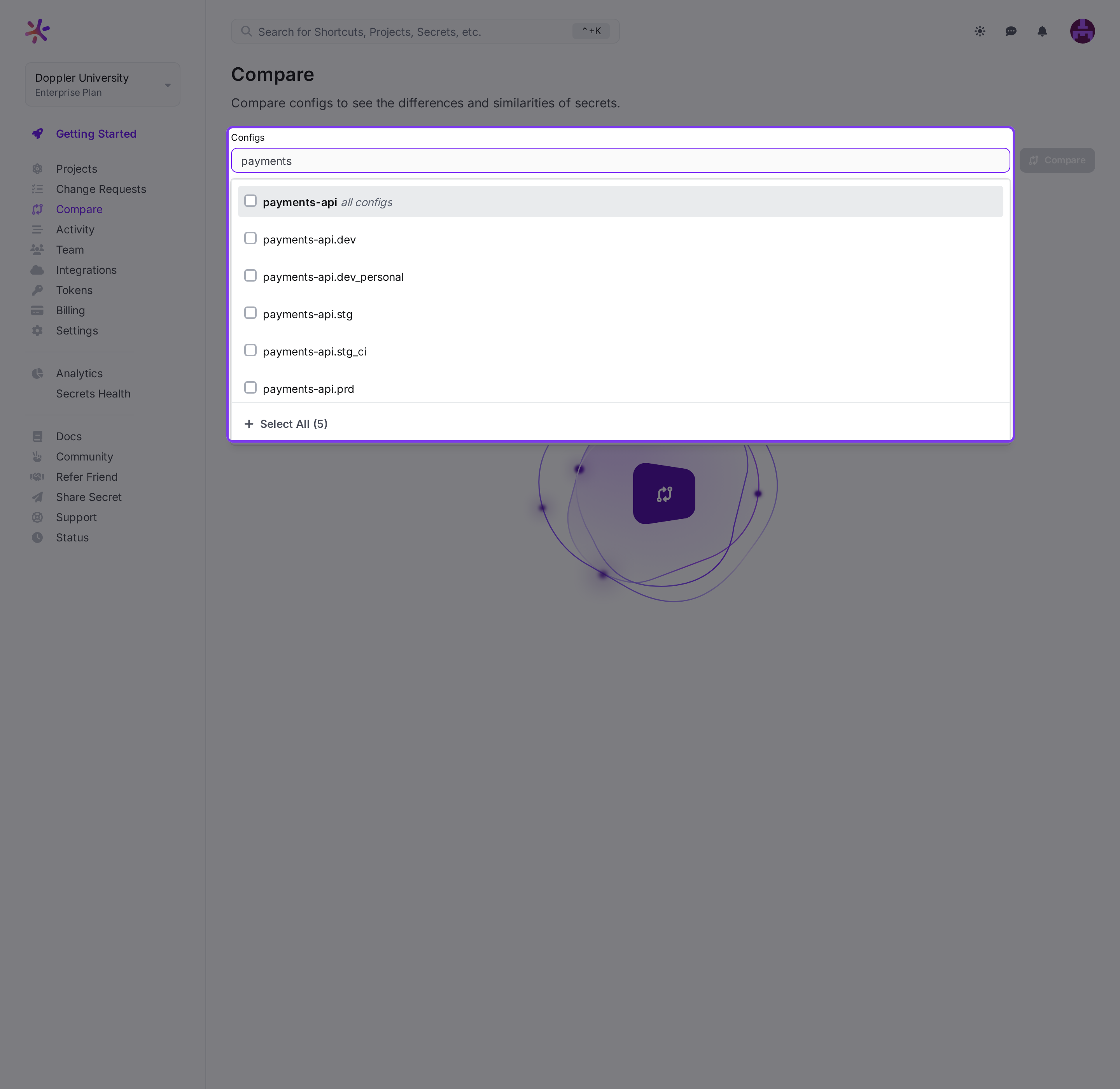This screenshot has width=1120, height=1089.
Task: Expand the Doppler University workspace switcher
Action: 102,84
